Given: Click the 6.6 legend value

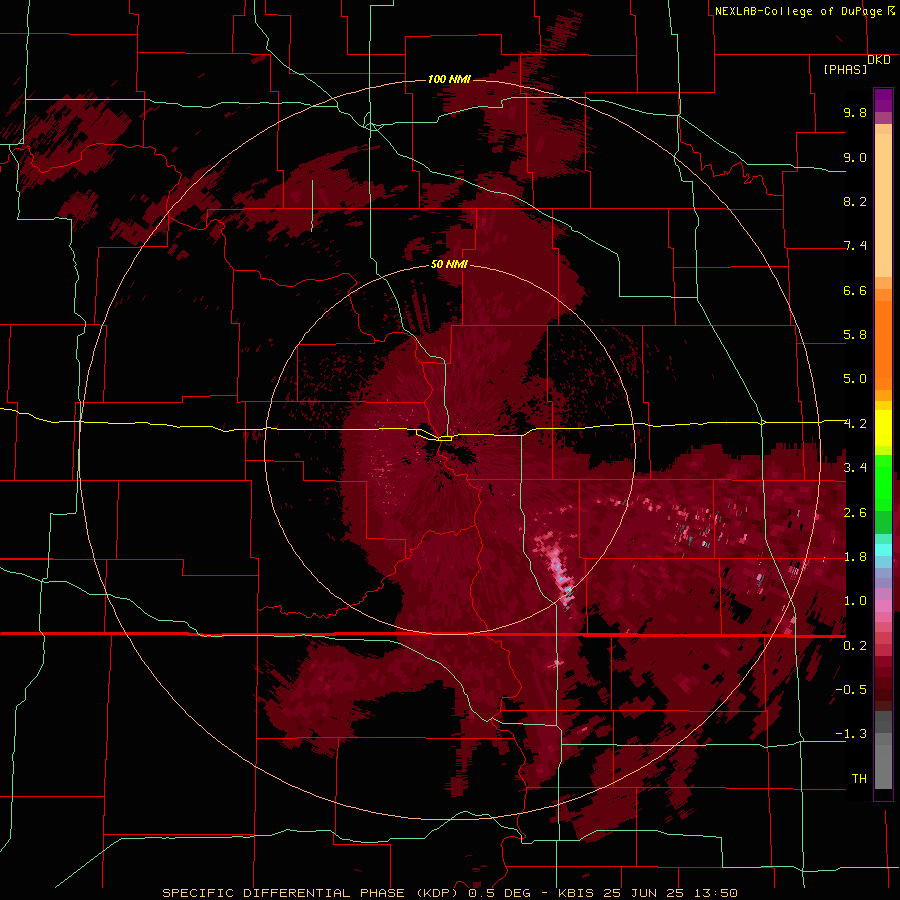Looking at the screenshot, I should (855, 290).
